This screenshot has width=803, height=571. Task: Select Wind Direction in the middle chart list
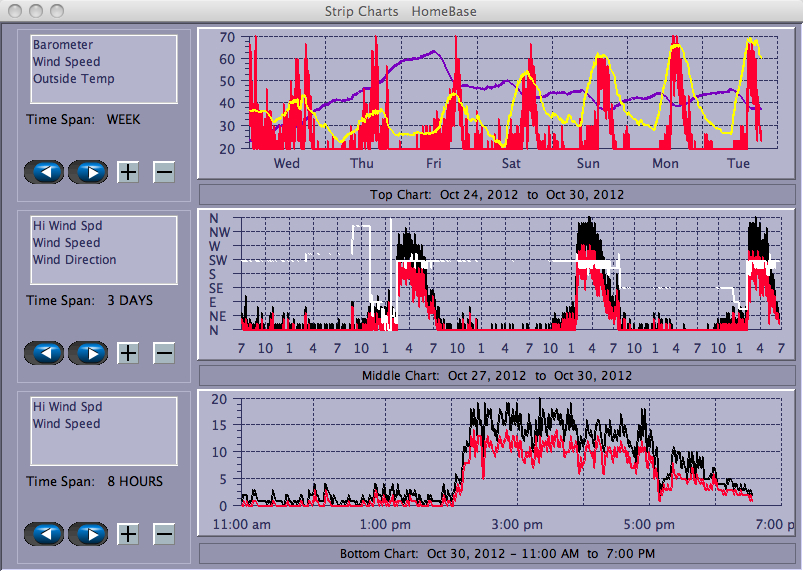click(74, 260)
